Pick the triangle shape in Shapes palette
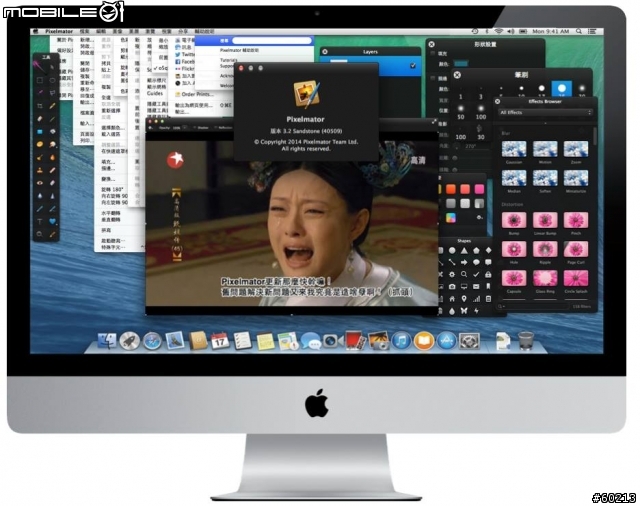Image resolution: width=640 pixels, height=506 pixels. pyautogui.click(x=464, y=250)
